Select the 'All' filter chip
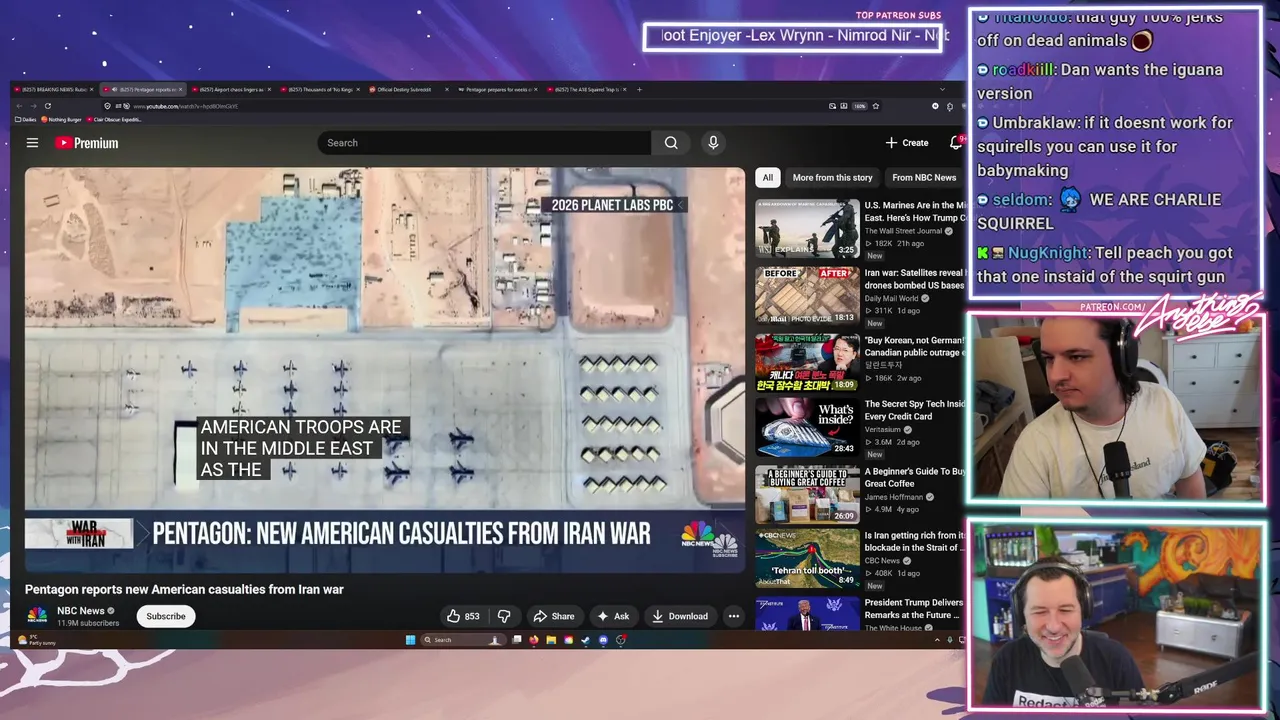The image size is (1280, 720). point(768,177)
